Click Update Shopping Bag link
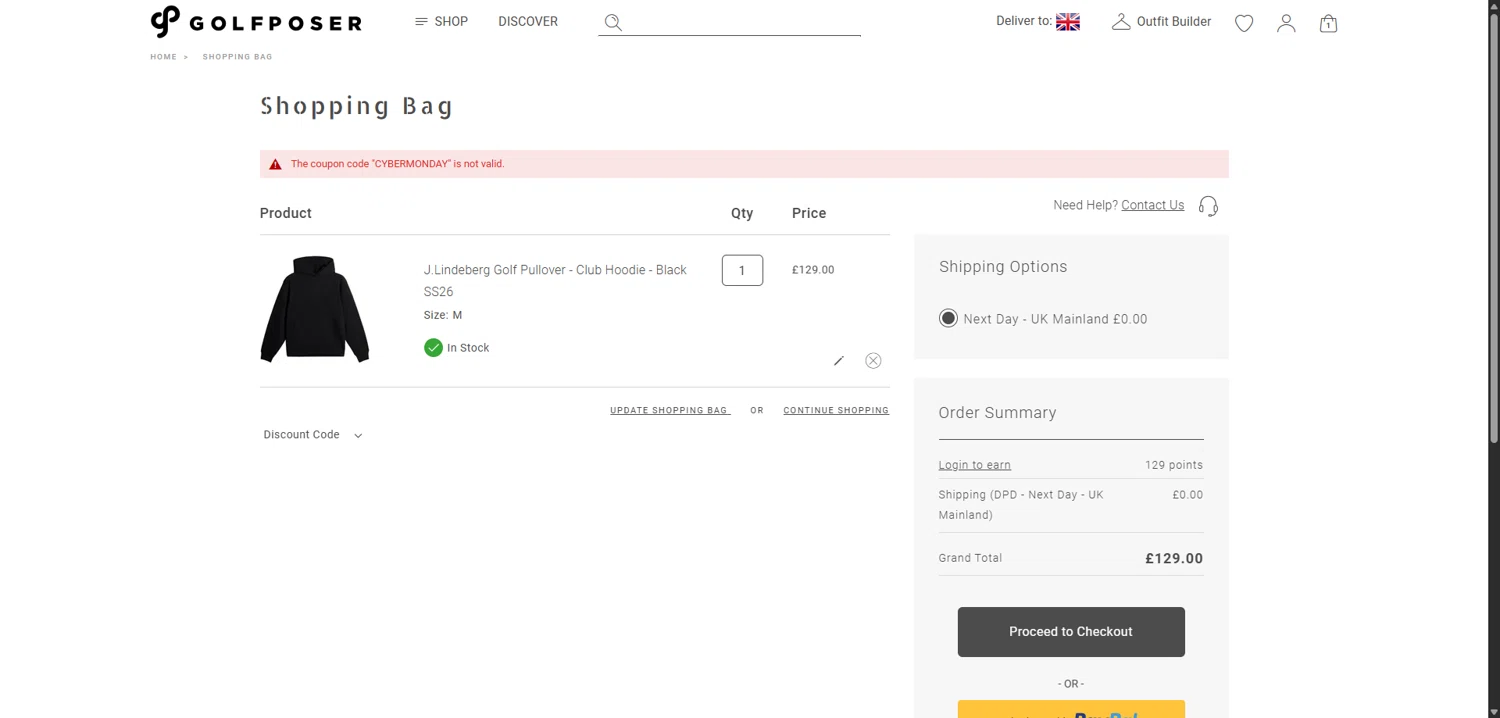Screen dimensions: 1500x718 tap(670, 411)
